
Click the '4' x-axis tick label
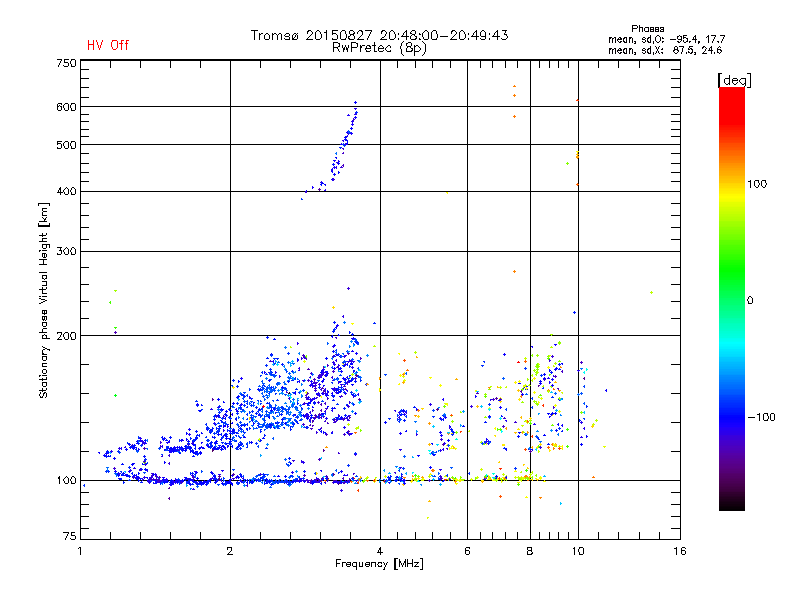click(x=380, y=551)
